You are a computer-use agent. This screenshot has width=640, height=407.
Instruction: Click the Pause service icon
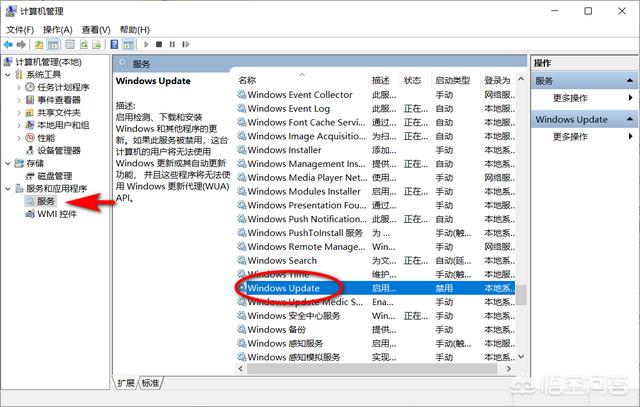172,44
